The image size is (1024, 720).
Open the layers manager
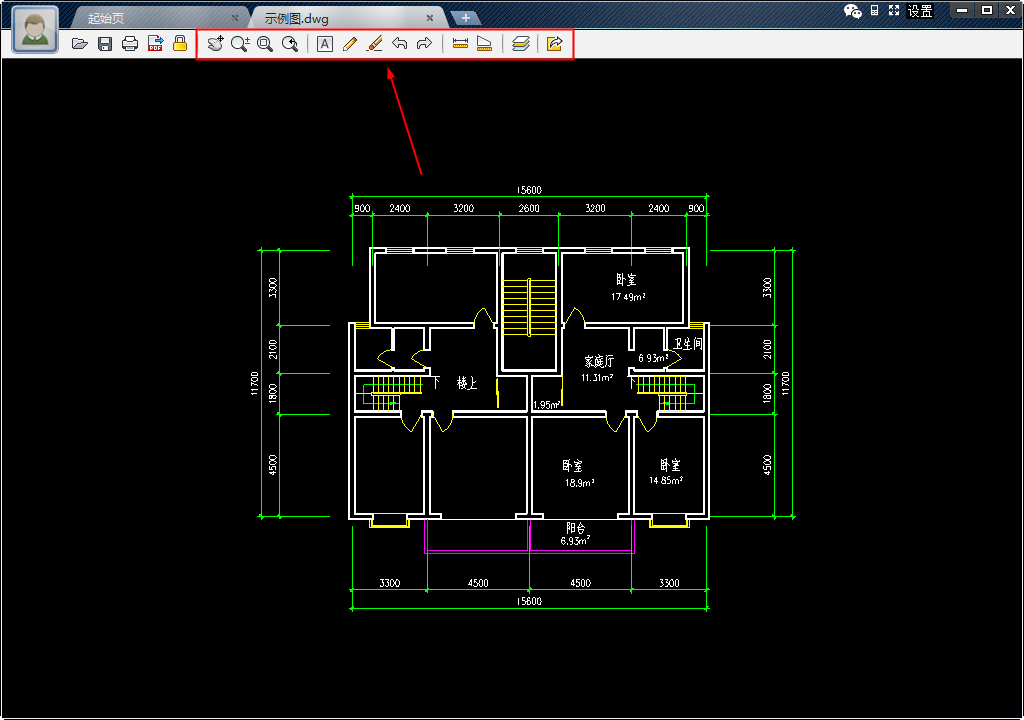(520, 44)
